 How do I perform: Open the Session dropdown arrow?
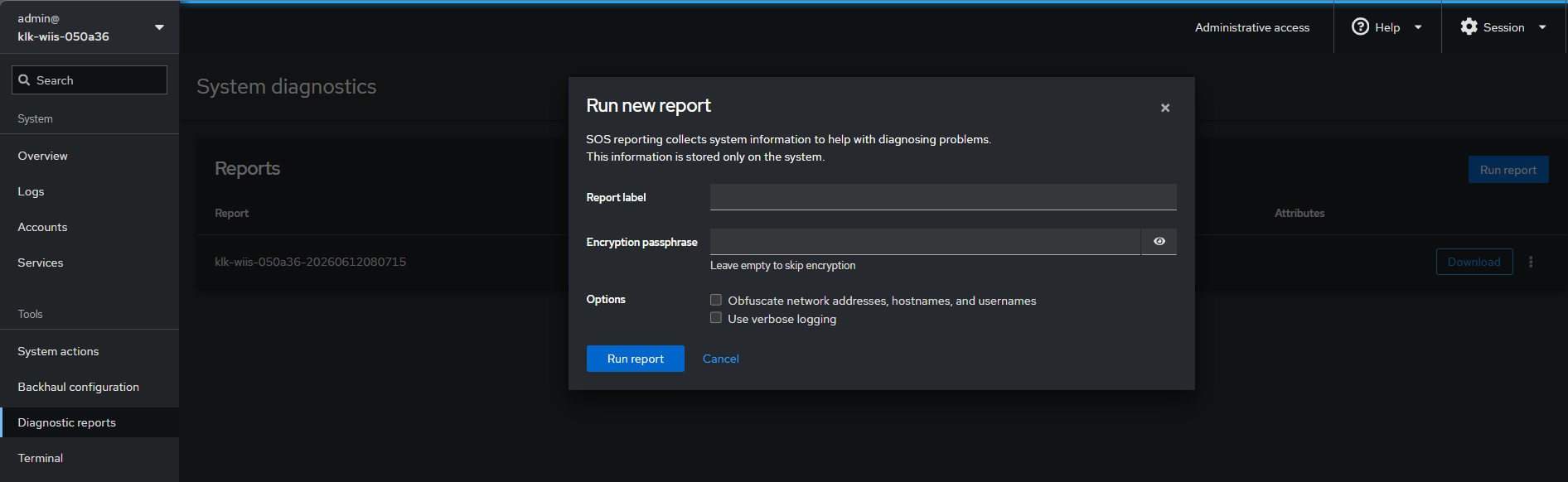coord(1542,27)
